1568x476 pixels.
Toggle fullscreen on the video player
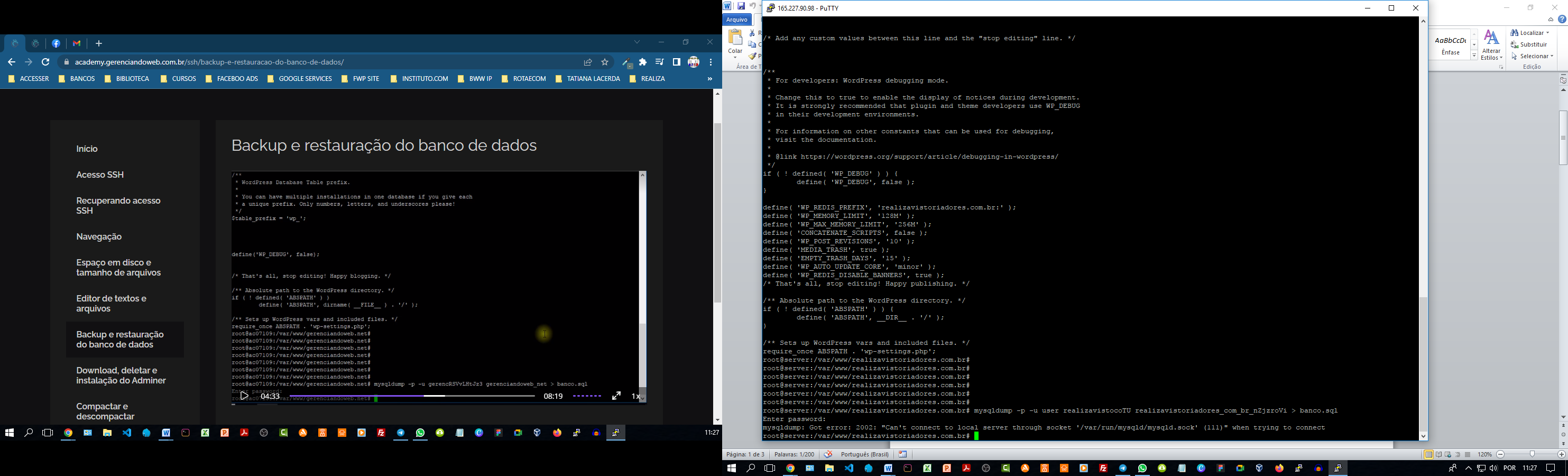(616, 396)
